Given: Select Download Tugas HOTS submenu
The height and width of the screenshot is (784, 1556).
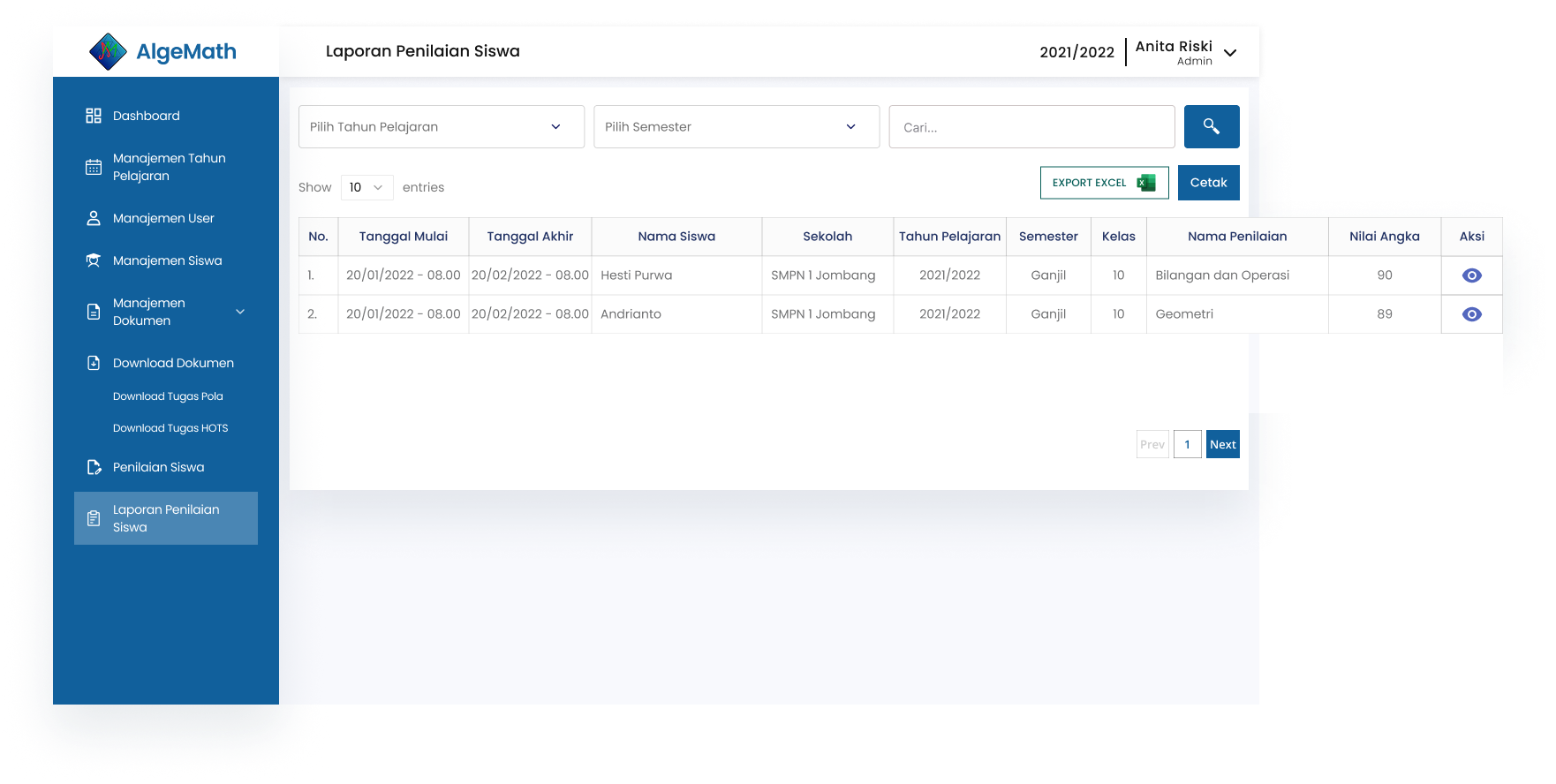Looking at the screenshot, I should [x=170, y=428].
